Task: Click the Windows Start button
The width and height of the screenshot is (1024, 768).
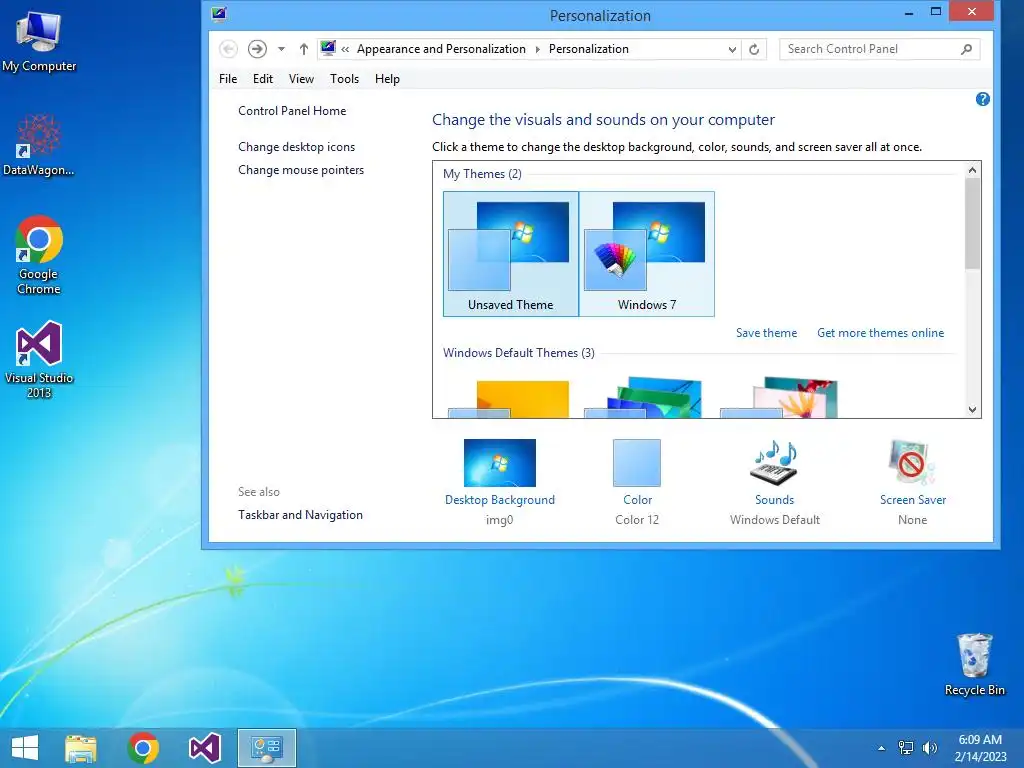Action: [25, 748]
